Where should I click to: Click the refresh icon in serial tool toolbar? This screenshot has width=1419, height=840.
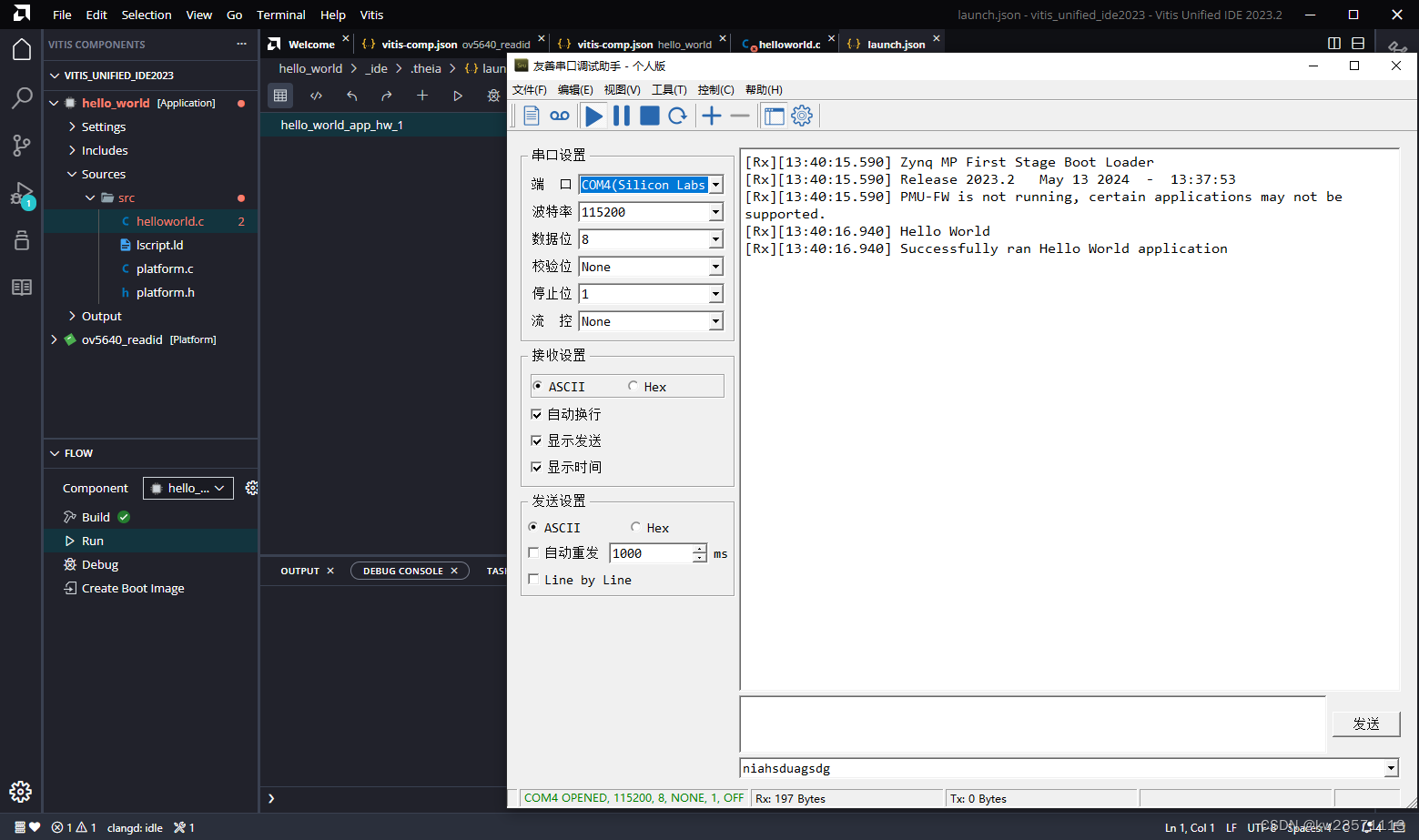click(x=677, y=116)
